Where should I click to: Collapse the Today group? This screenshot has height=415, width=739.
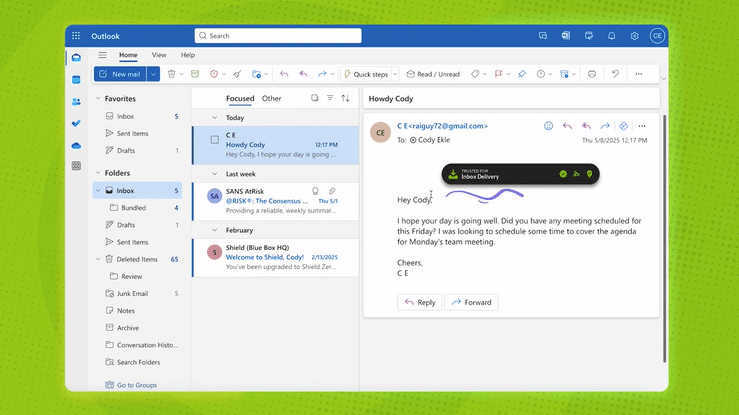[x=214, y=118]
